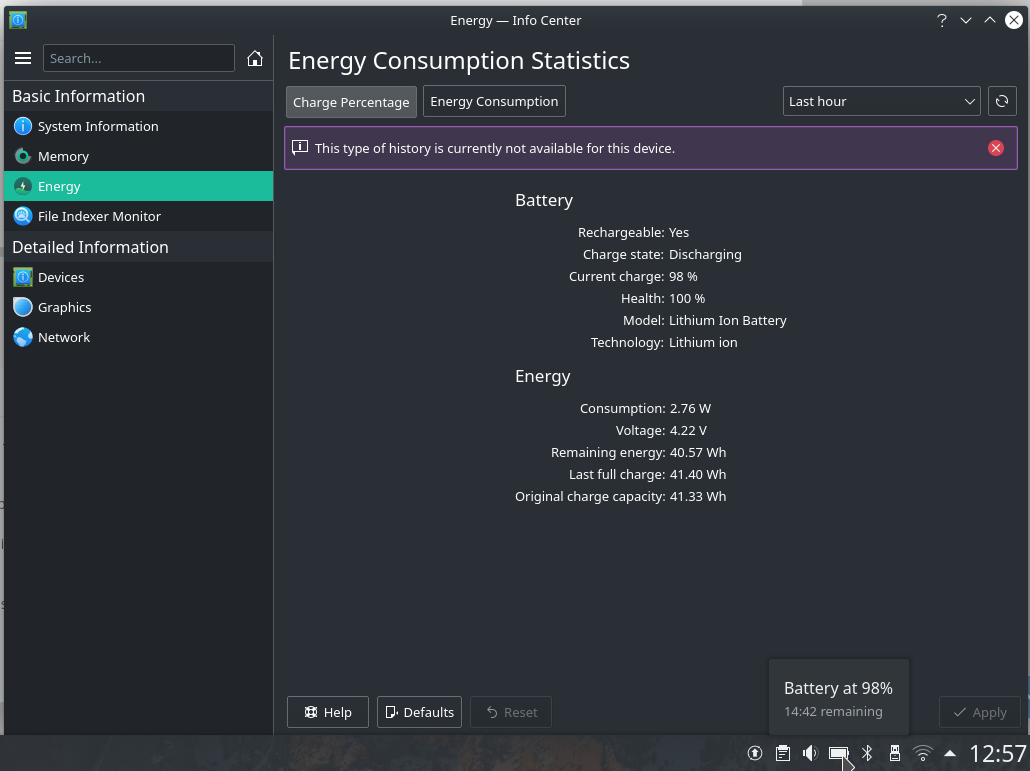Toggle the Charge Percentage view
This screenshot has width=1030, height=771.
coord(351,102)
